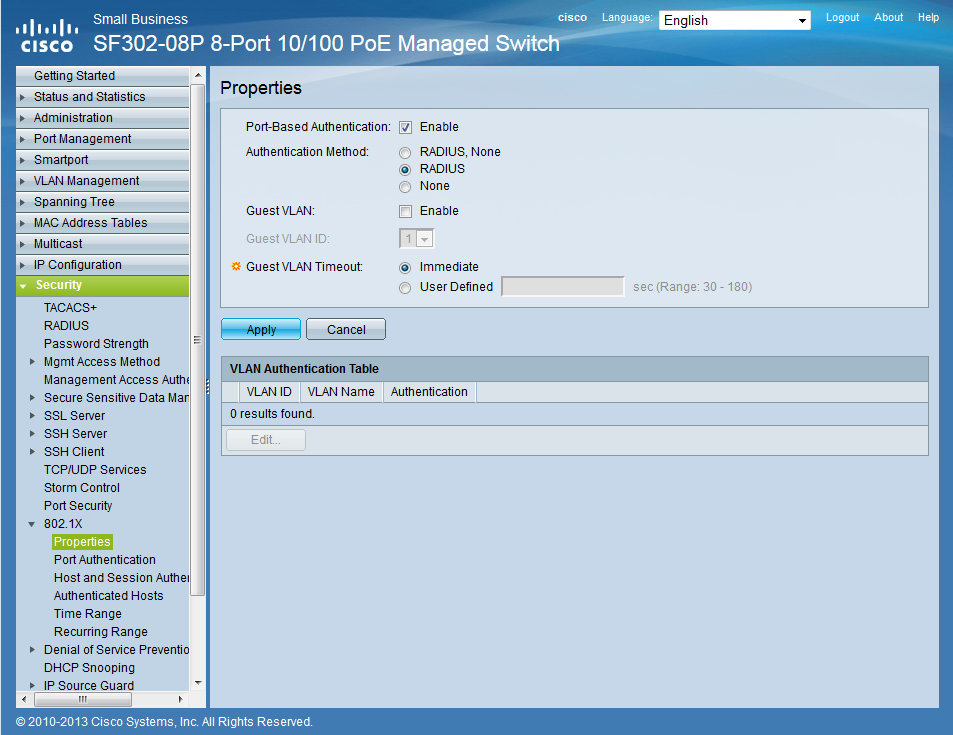The image size is (953, 735).
Task: Click the sidebar horizontal scroll right arrow
Action: [180, 699]
